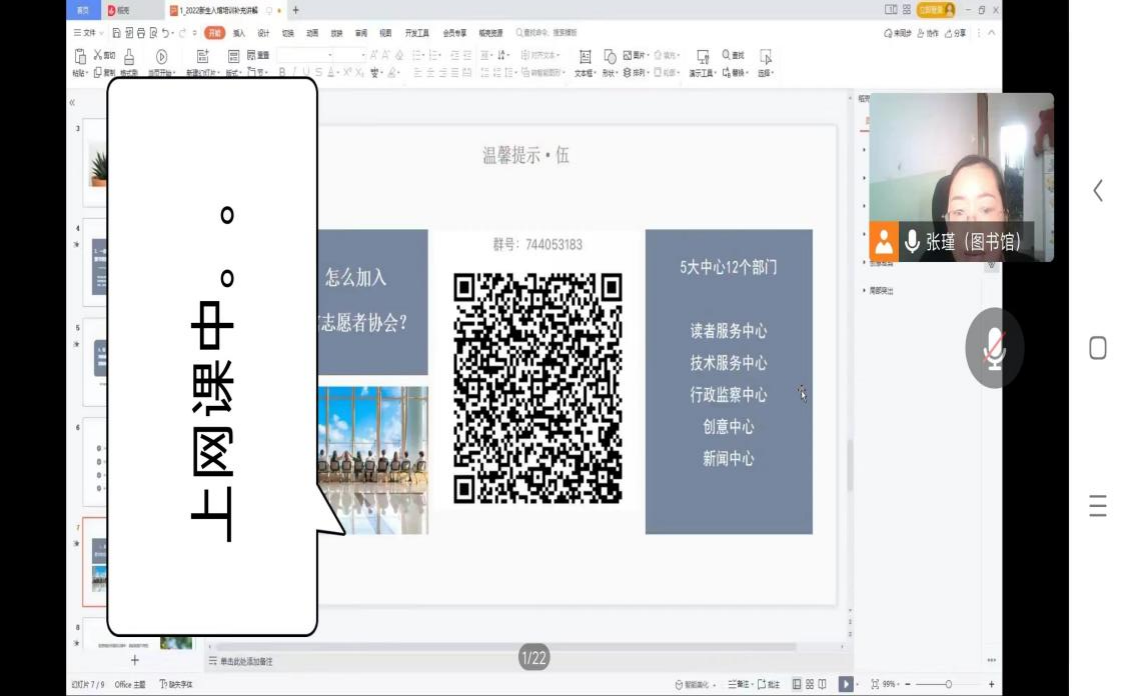1128x696 pixels.
Task: Click the zoom in plus button
Action: (x=991, y=684)
